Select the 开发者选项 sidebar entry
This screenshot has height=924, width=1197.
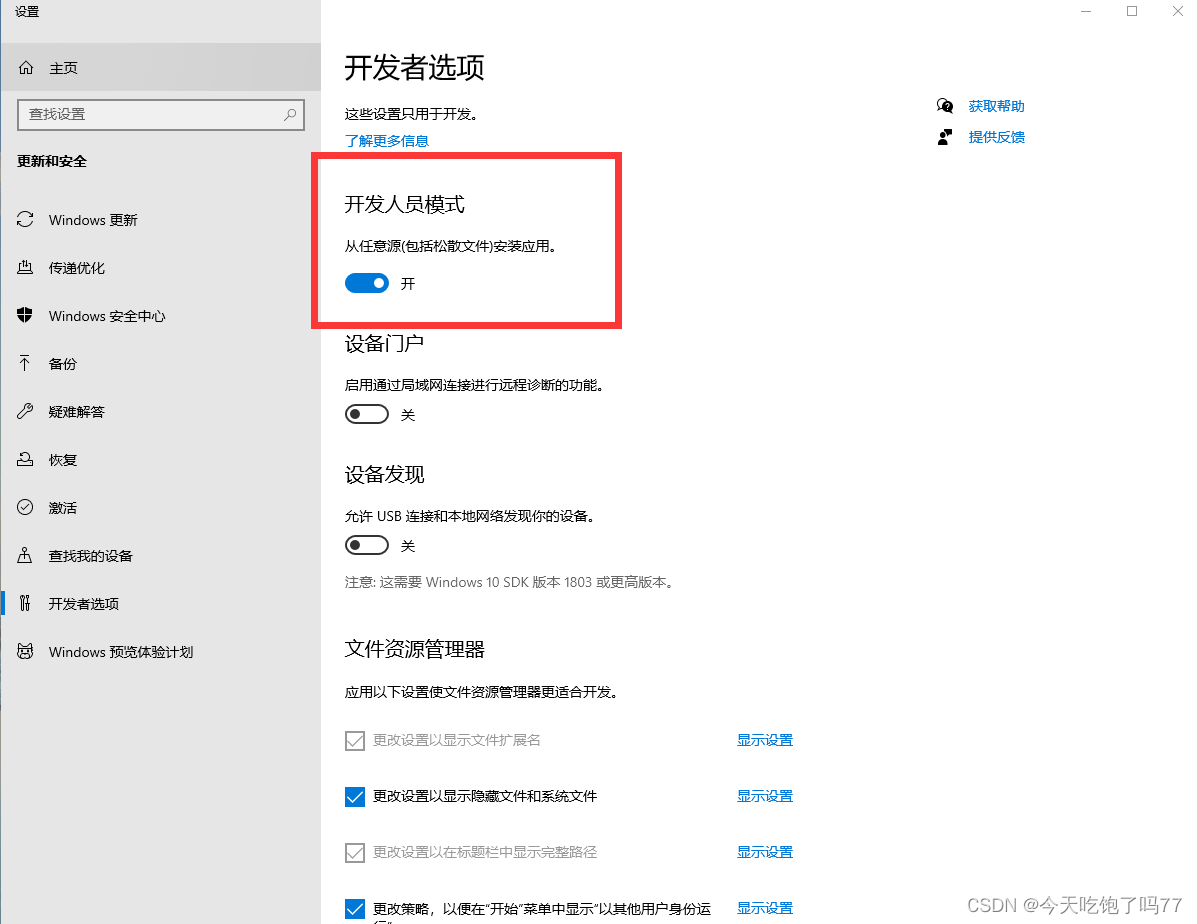88,603
